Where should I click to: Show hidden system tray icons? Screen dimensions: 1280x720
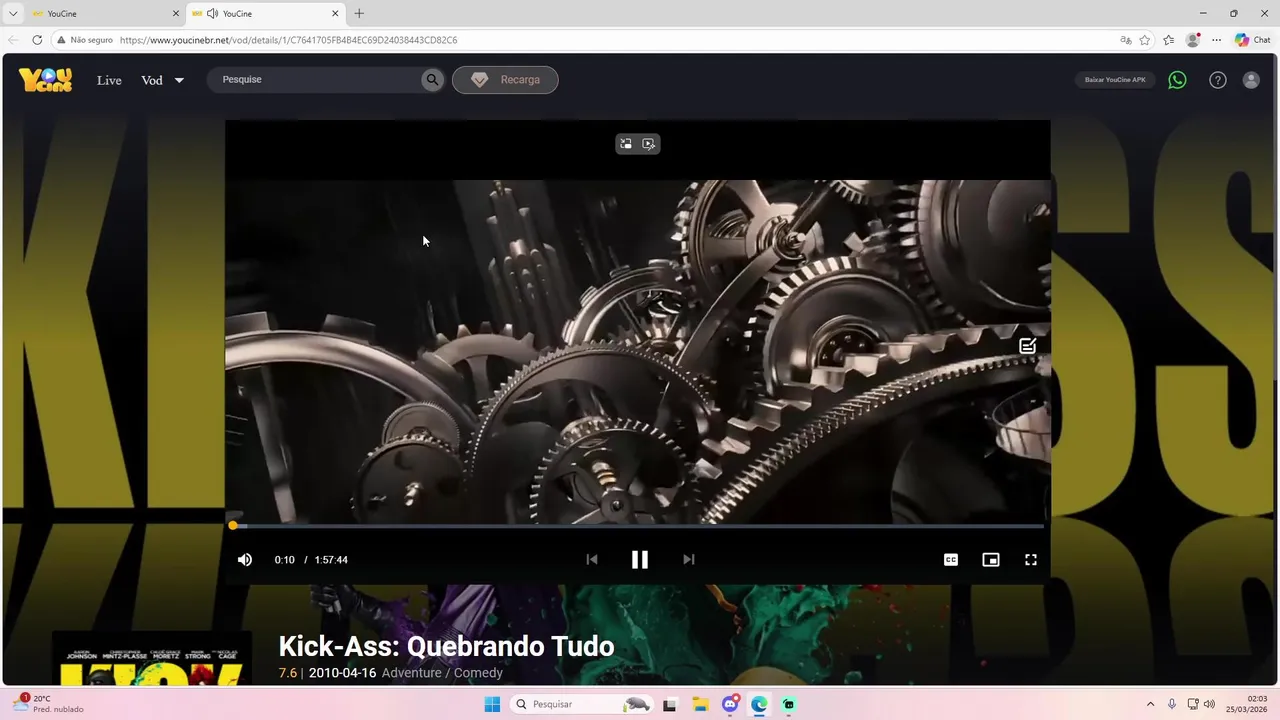pyautogui.click(x=1150, y=705)
